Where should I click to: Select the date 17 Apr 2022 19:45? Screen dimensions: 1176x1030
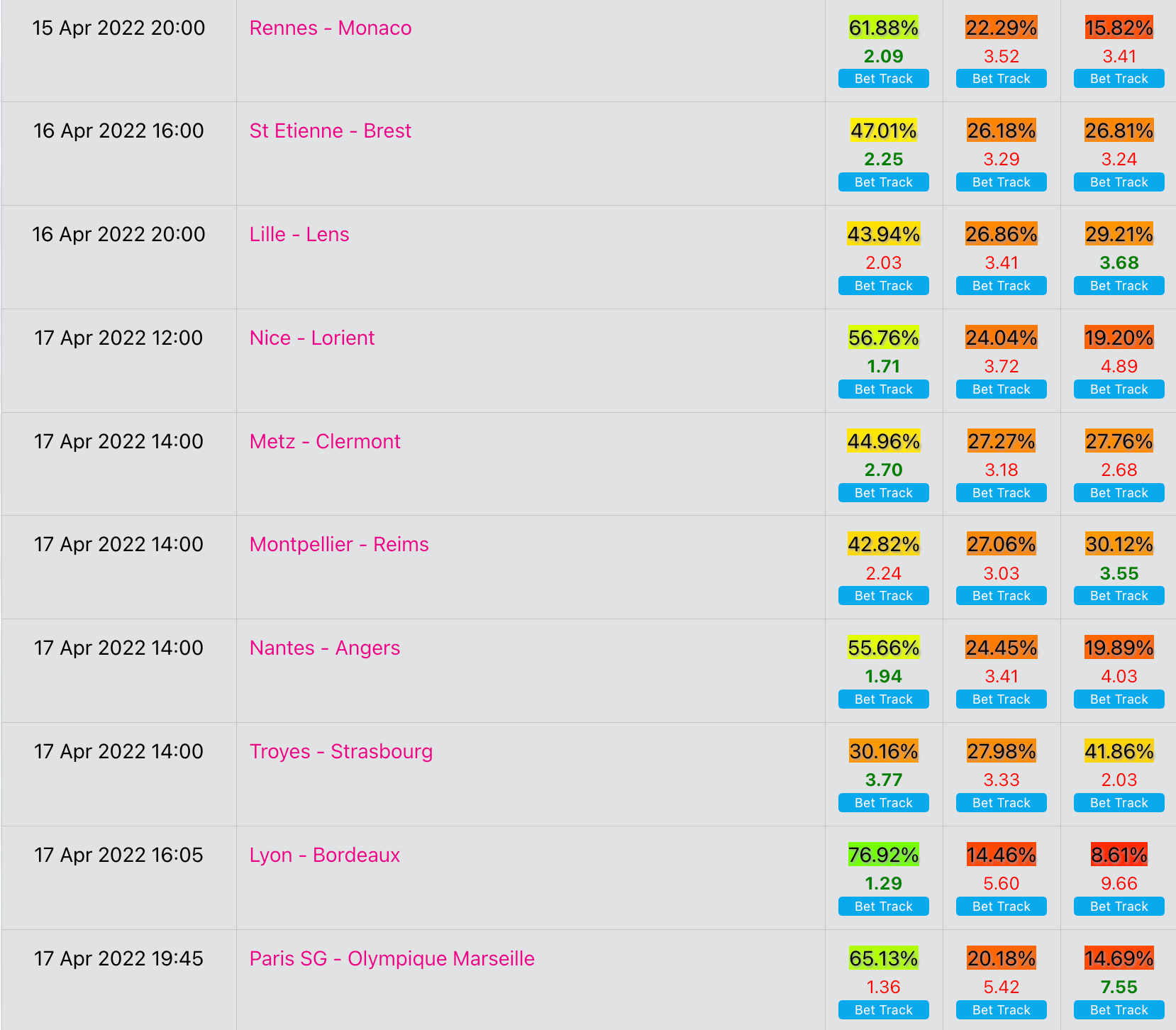(119, 959)
